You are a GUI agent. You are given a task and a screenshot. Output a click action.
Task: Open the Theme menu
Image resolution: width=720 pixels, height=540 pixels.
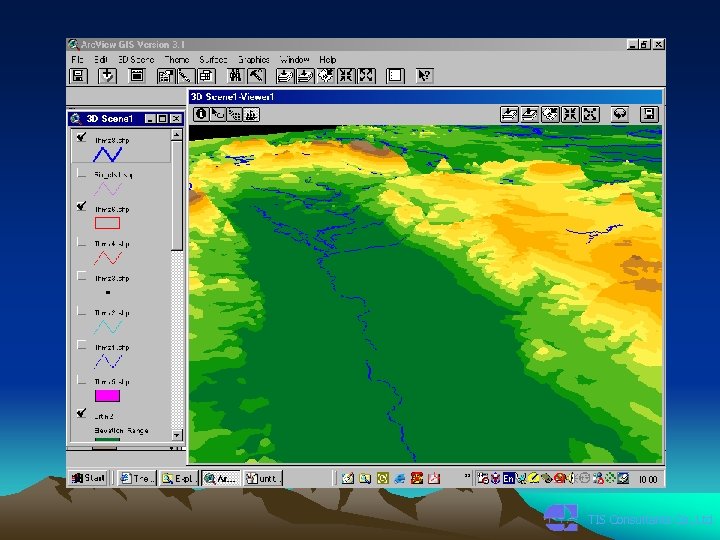(x=177, y=60)
